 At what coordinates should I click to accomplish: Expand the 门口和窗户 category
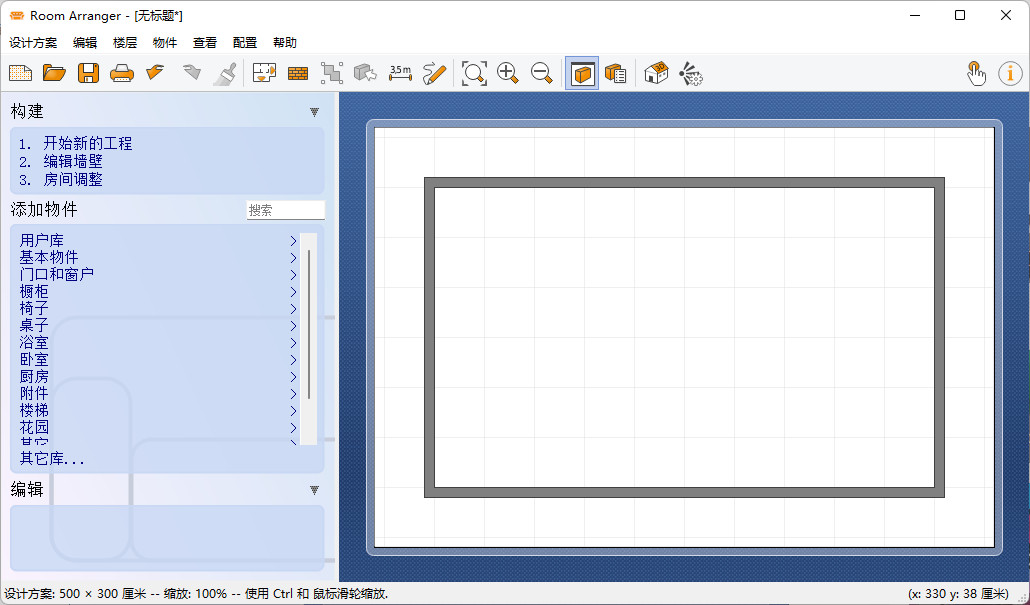click(158, 275)
